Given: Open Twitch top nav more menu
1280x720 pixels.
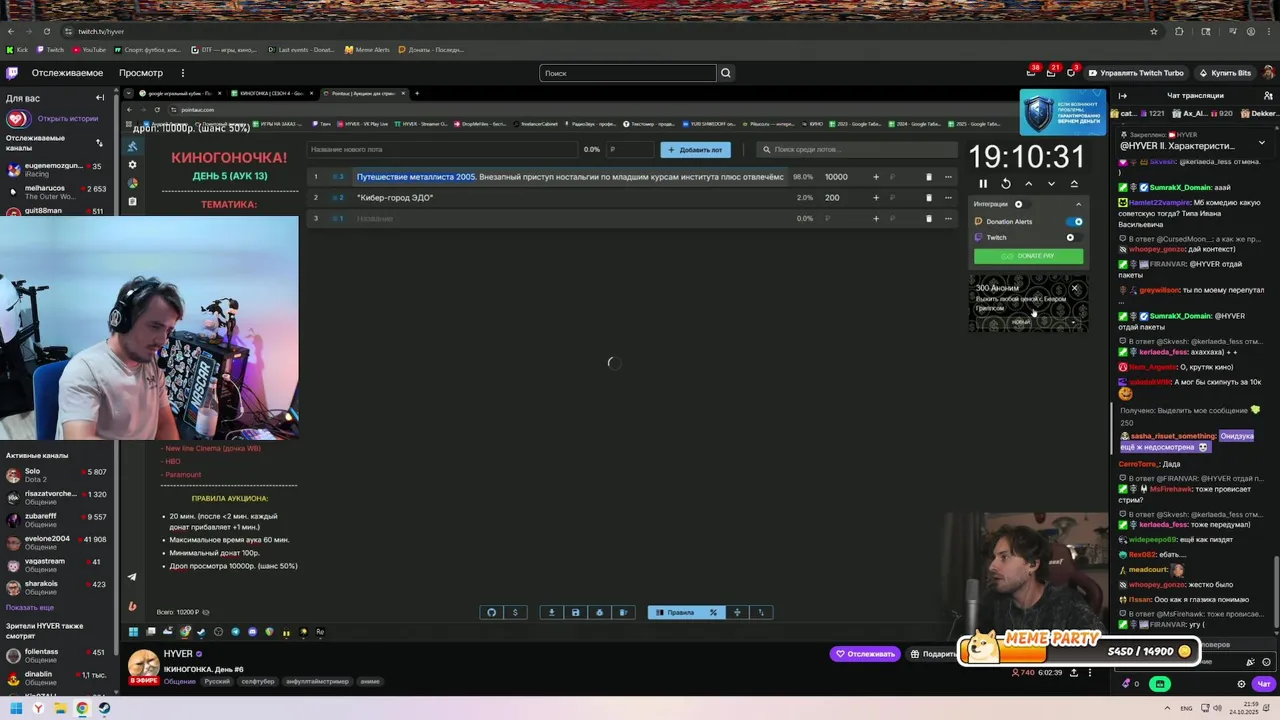Looking at the screenshot, I should [x=182, y=73].
